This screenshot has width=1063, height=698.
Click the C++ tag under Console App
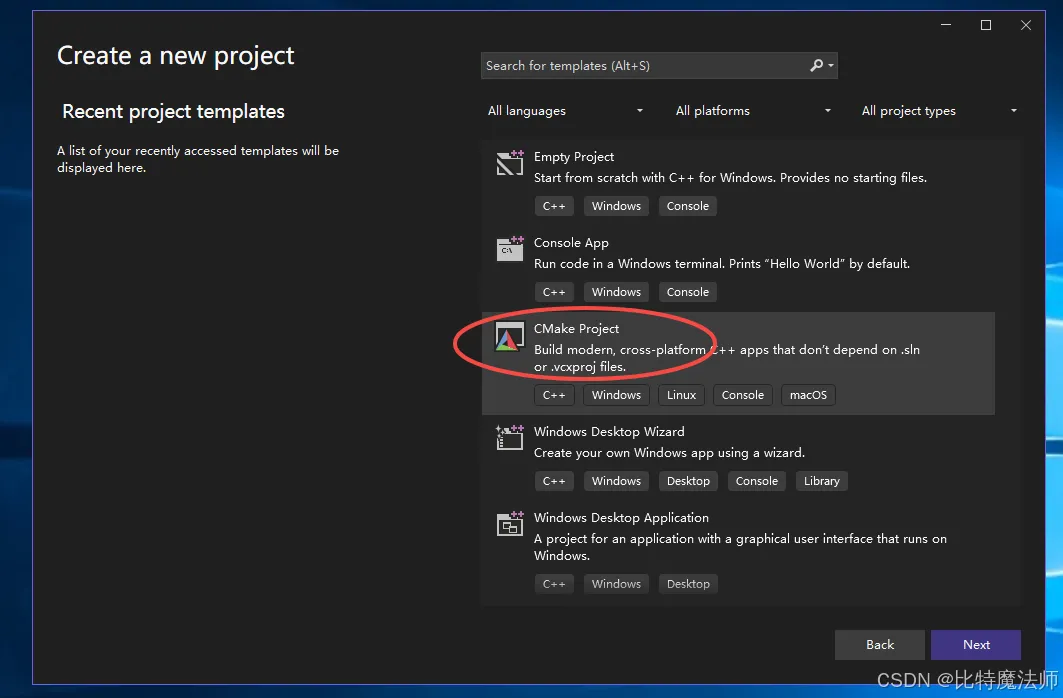click(x=554, y=292)
